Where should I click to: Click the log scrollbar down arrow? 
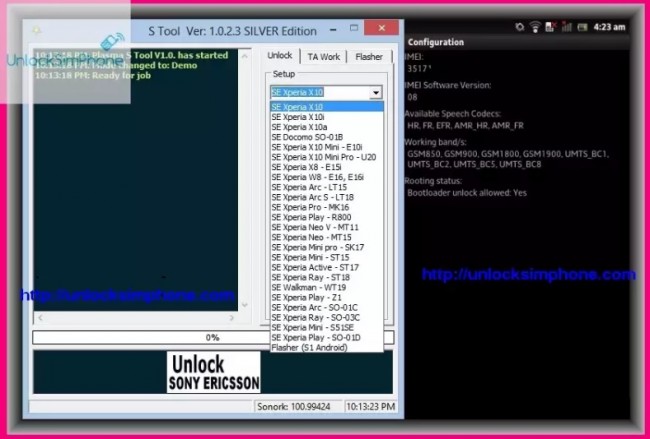point(245,305)
